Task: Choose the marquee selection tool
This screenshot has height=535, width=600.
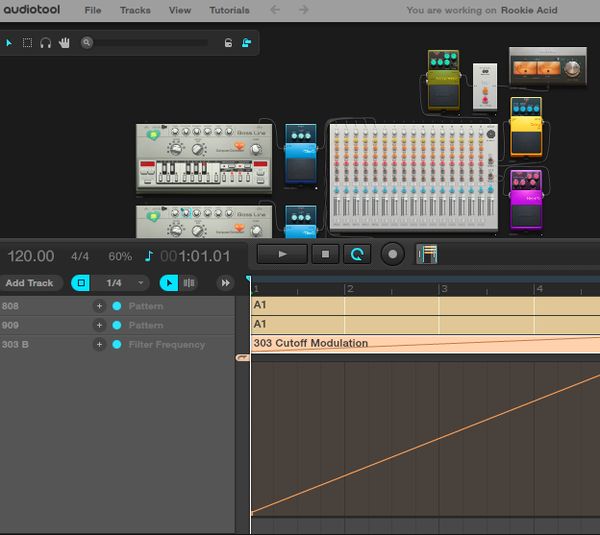Action: [x=27, y=43]
